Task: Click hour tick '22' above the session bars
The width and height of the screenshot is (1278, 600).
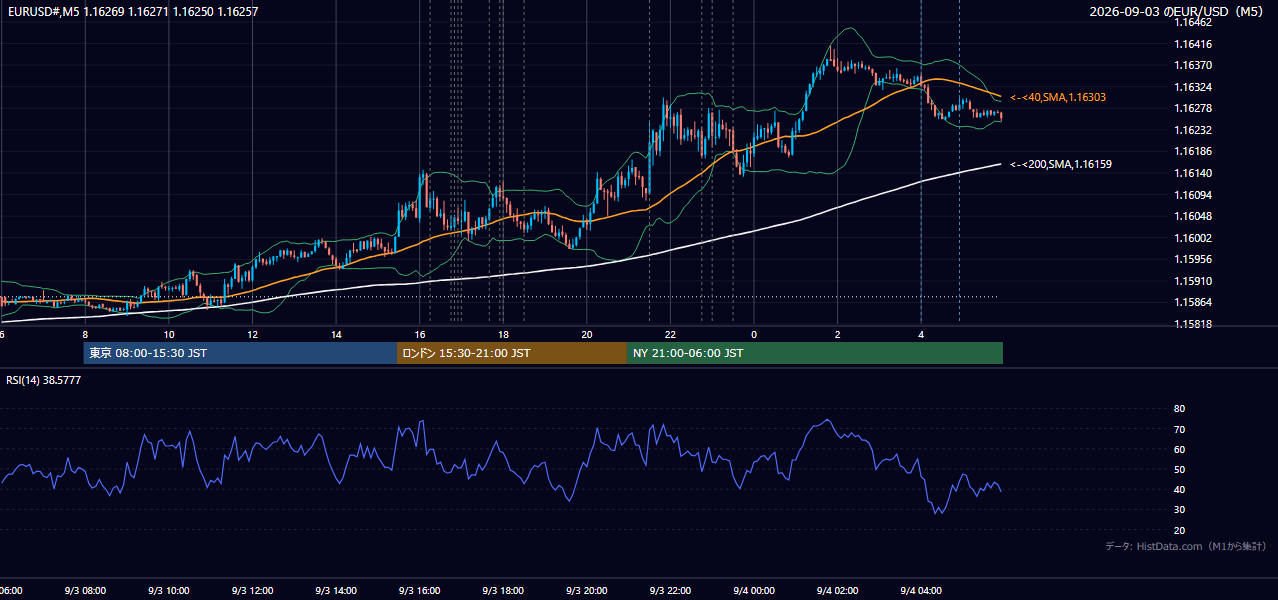Action: point(670,334)
